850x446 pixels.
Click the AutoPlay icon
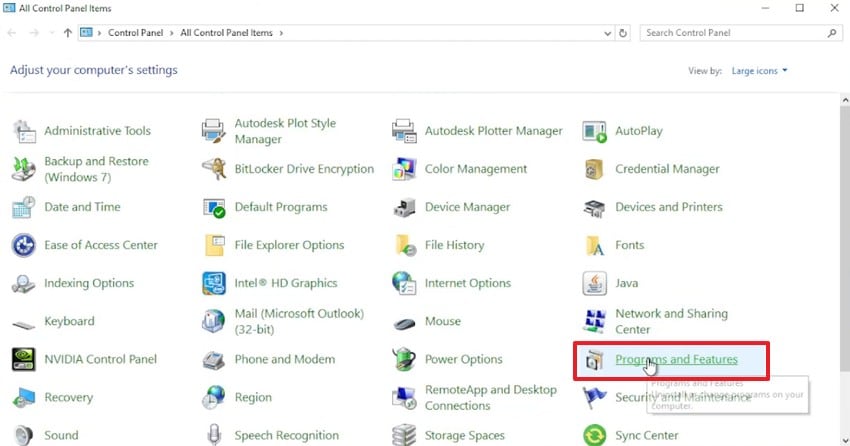[594, 131]
